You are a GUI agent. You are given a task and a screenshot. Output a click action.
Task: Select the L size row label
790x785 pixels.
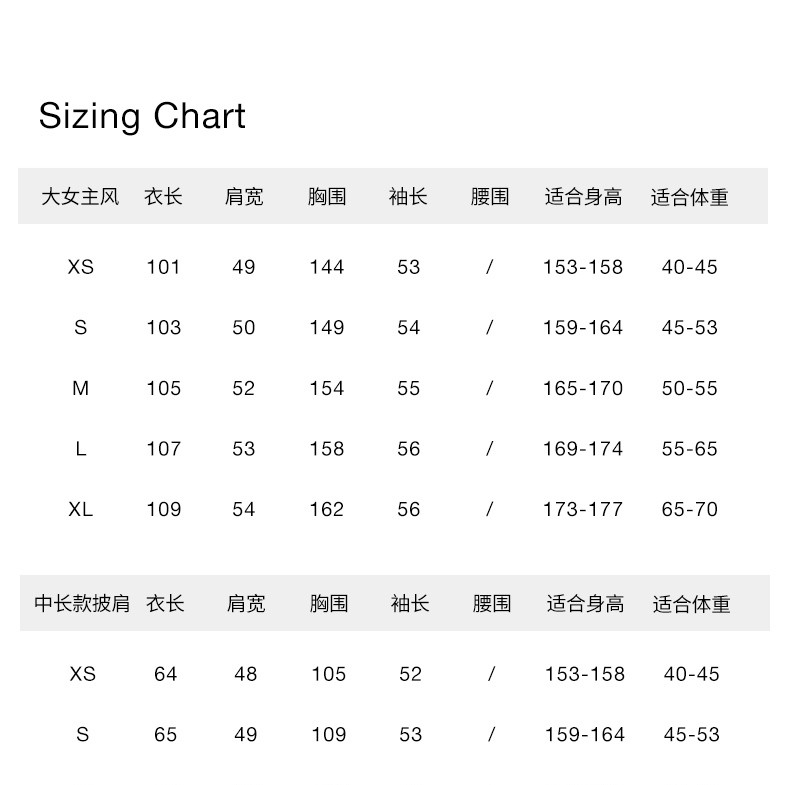pos(81,449)
